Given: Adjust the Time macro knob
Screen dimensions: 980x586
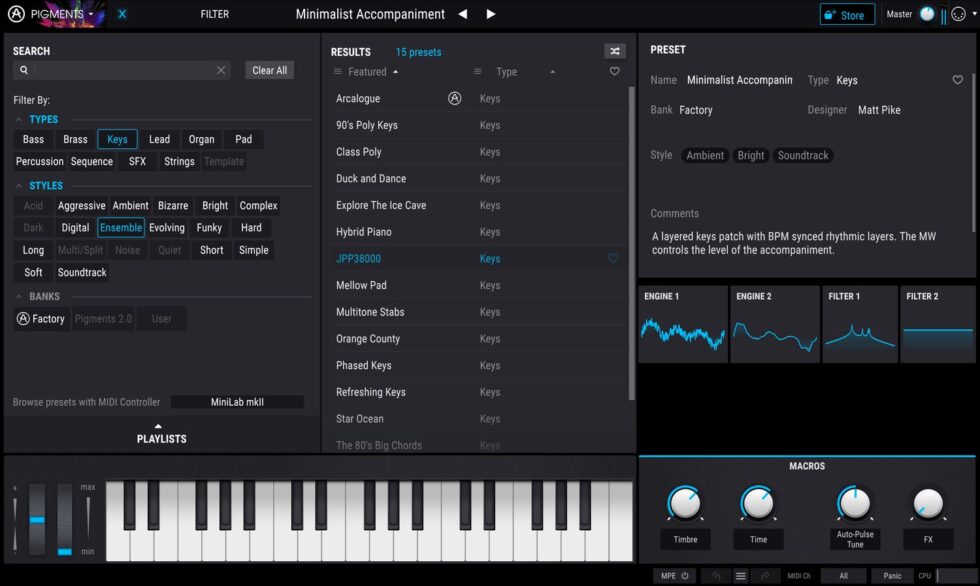Looking at the screenshot, I should point(758,503).
